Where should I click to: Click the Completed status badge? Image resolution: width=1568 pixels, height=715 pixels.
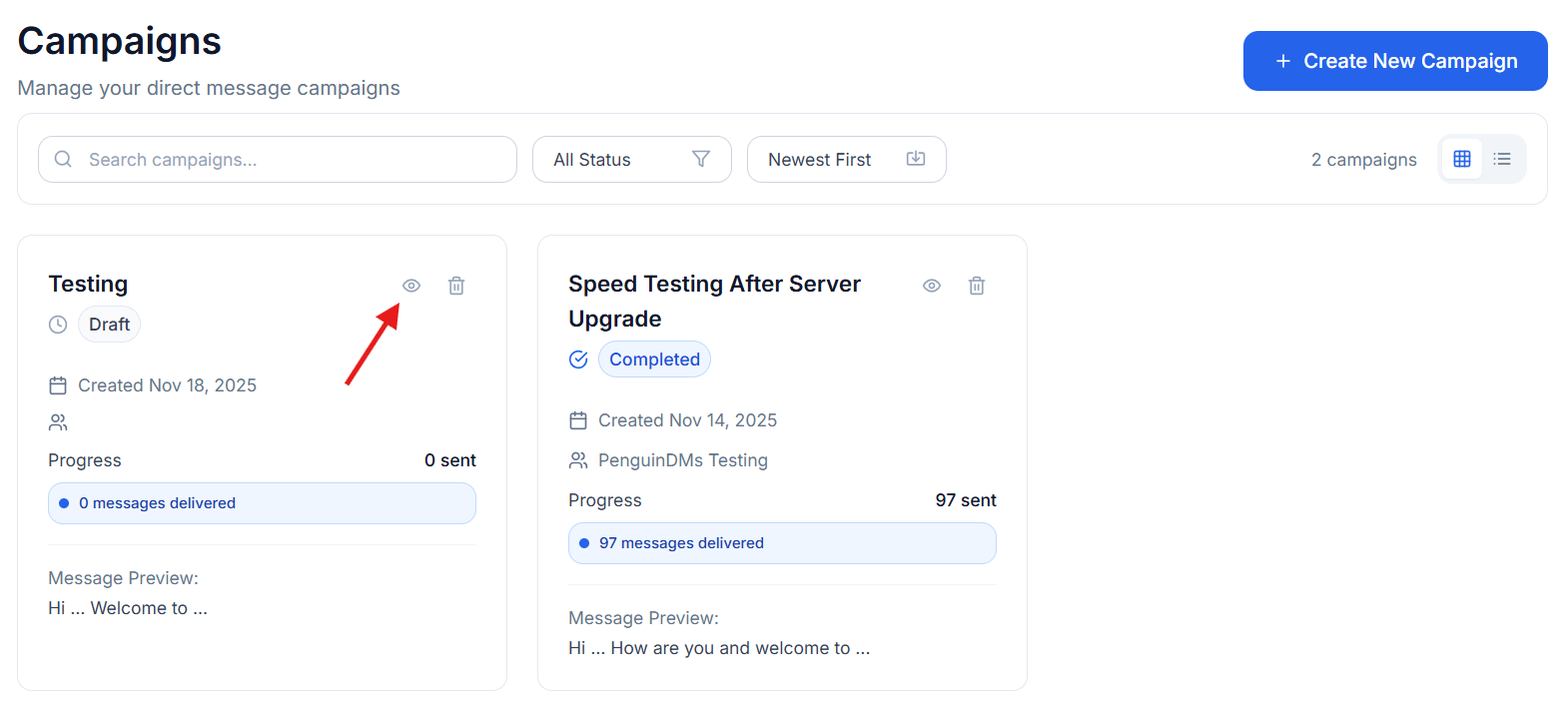[654, 359]
